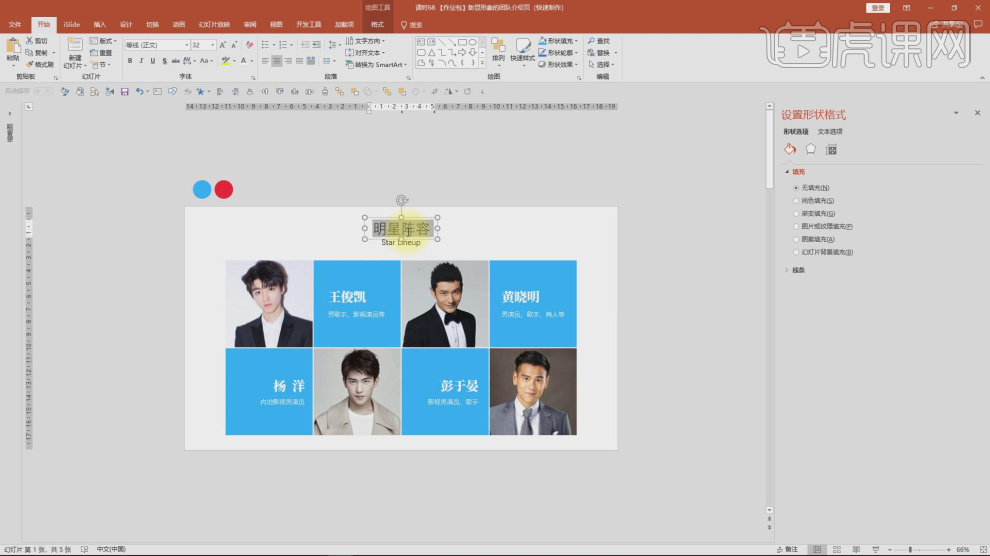Viewport: 990px width, 556px height.
Task: Click the 明星阵容 title text box
Action: point(401,229)
